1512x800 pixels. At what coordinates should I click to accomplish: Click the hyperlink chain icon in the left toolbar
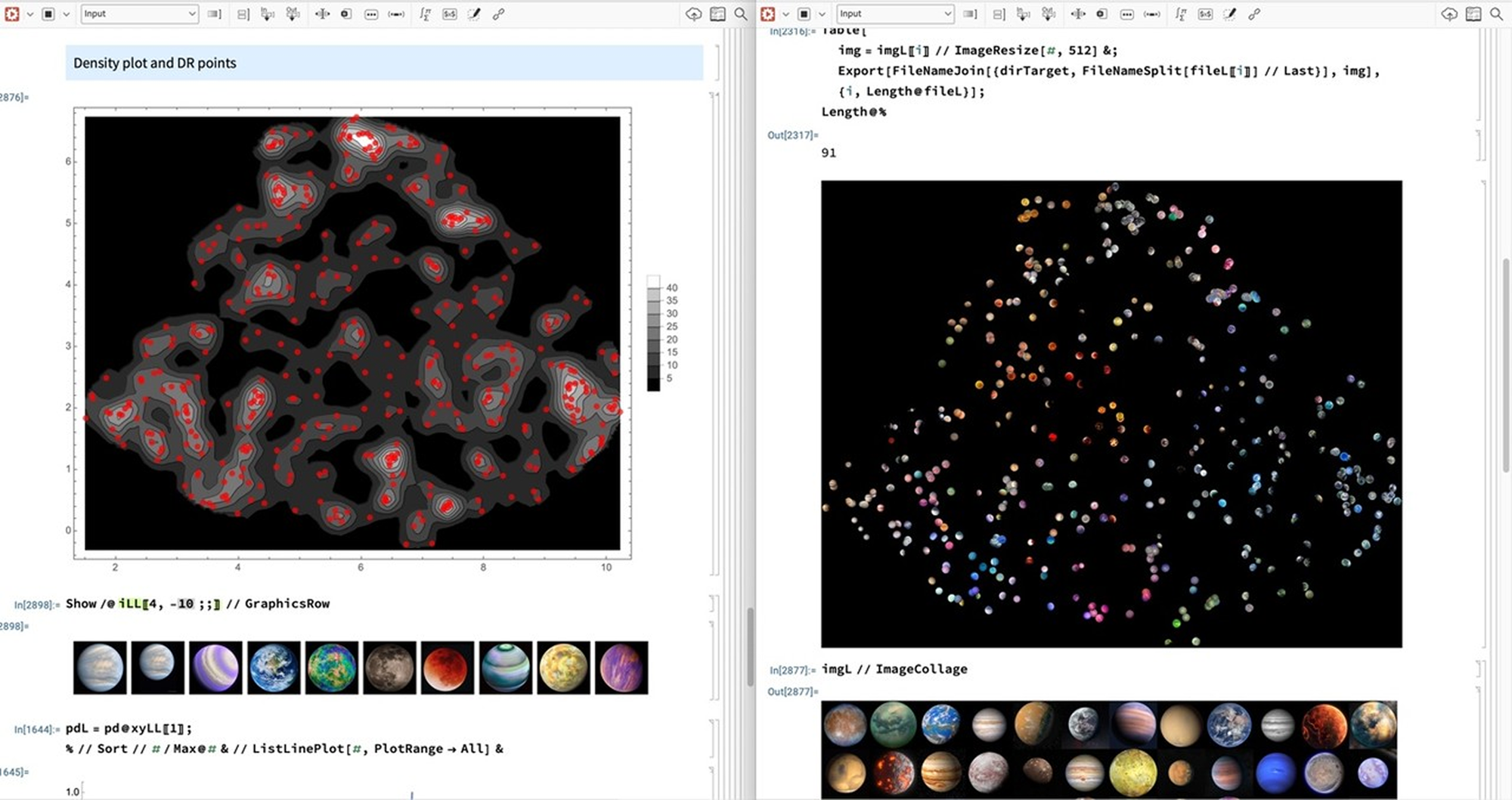click(x=498, y=14)
